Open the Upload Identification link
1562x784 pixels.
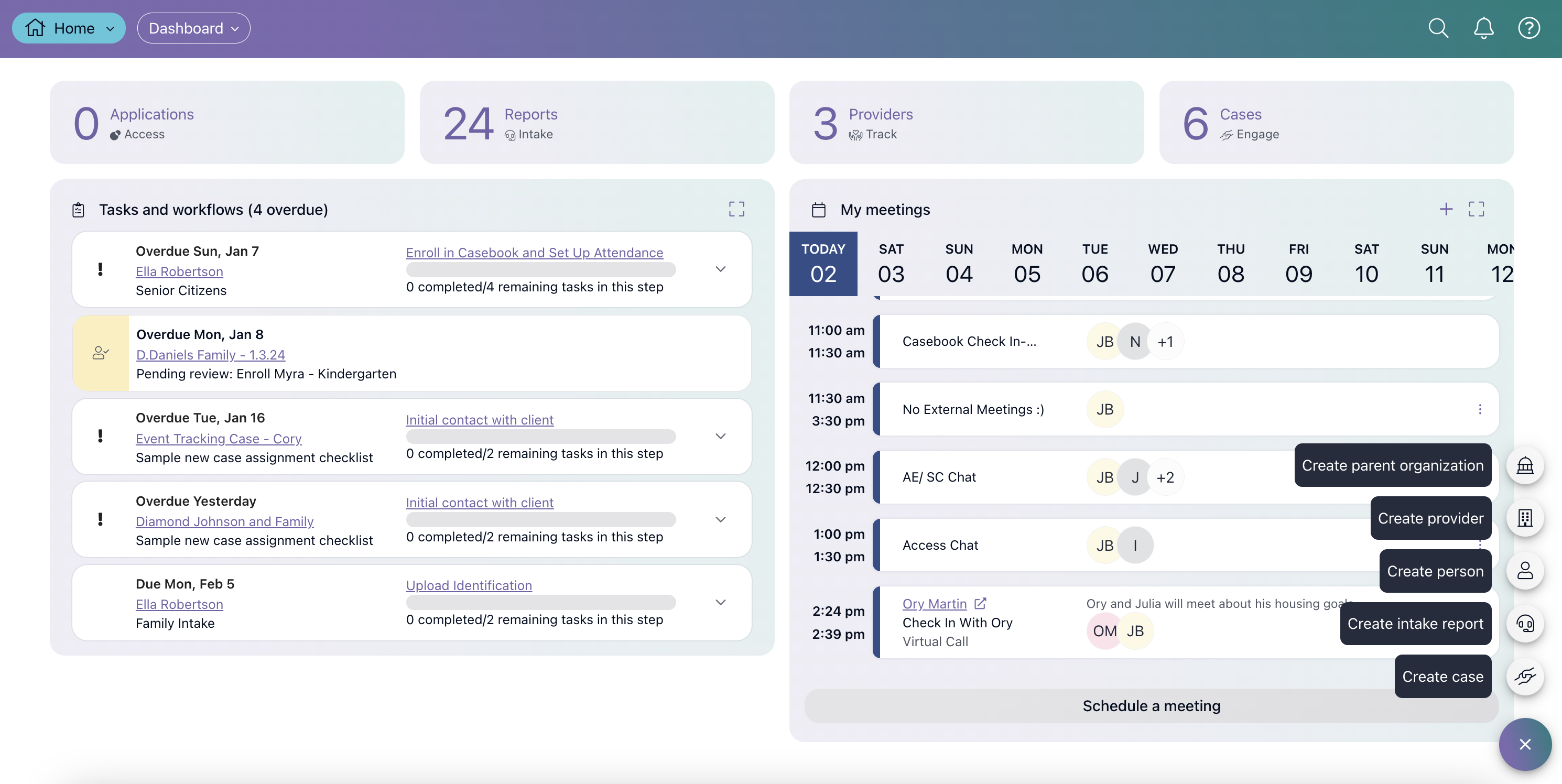(468, 585)
